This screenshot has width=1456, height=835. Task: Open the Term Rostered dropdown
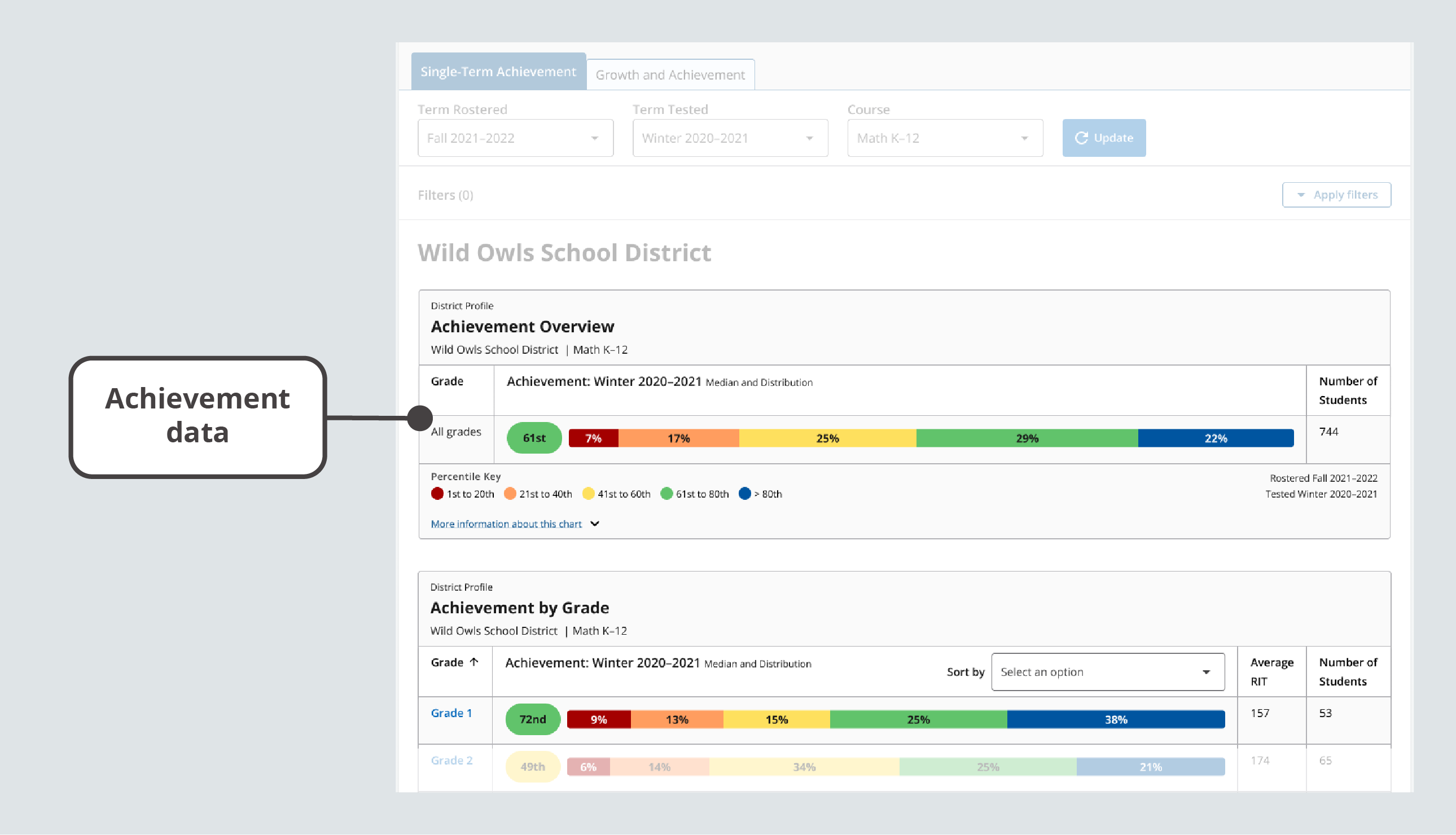[x=515, y=137]
